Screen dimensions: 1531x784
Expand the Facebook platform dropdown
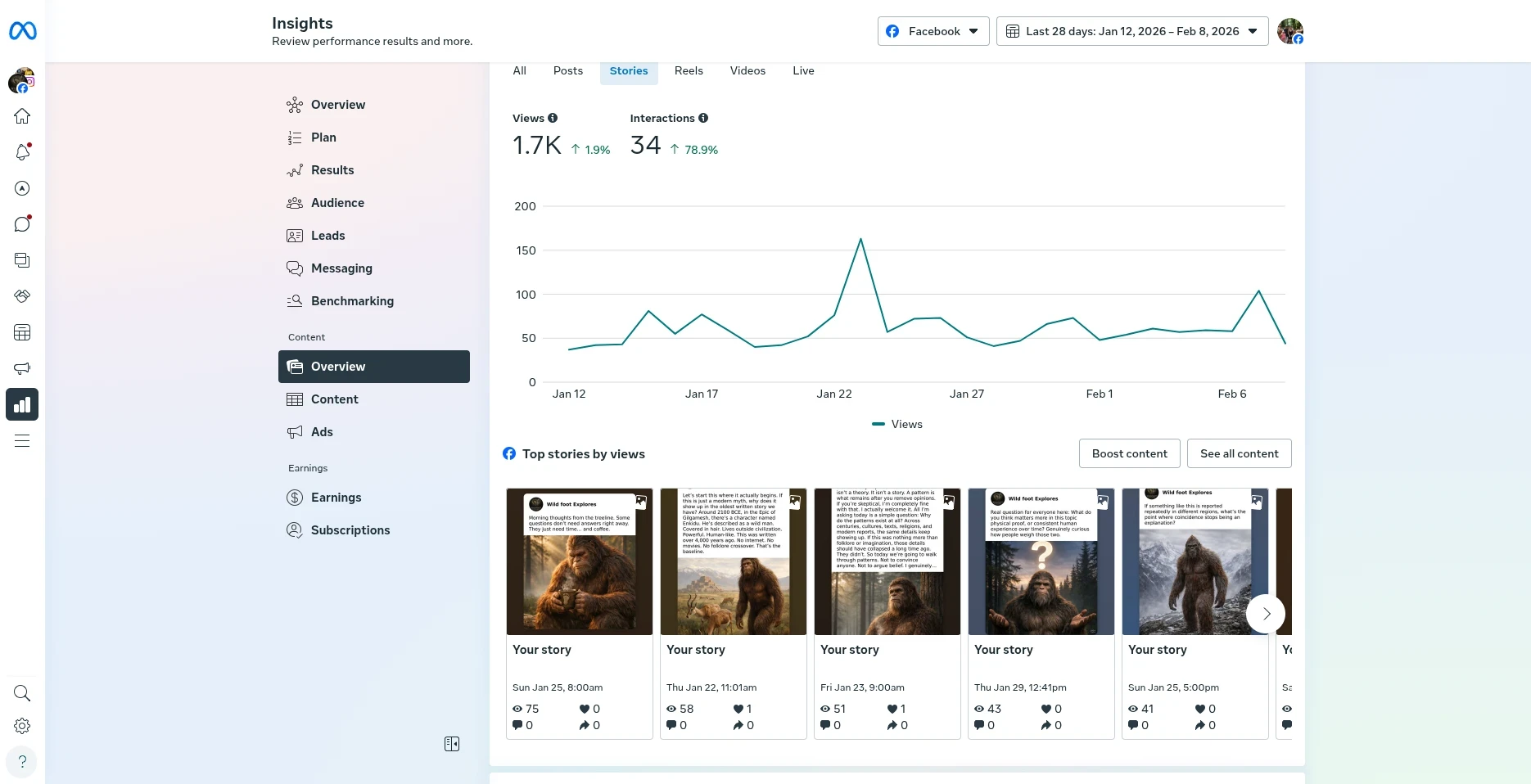point(933,31)
